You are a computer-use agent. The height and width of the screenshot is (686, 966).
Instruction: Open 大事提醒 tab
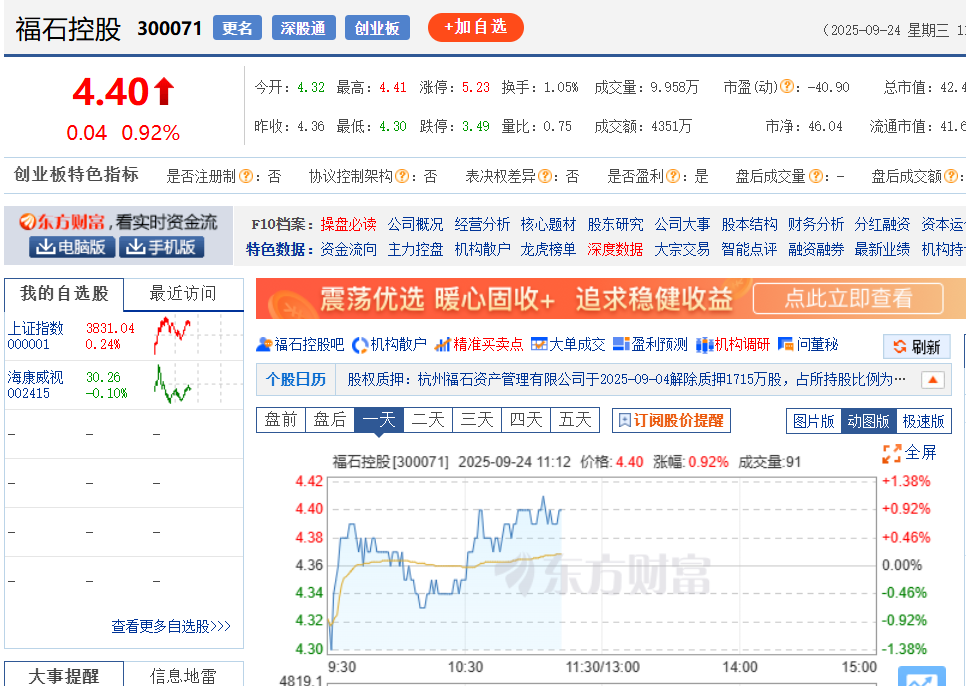(x=64, y=675)
